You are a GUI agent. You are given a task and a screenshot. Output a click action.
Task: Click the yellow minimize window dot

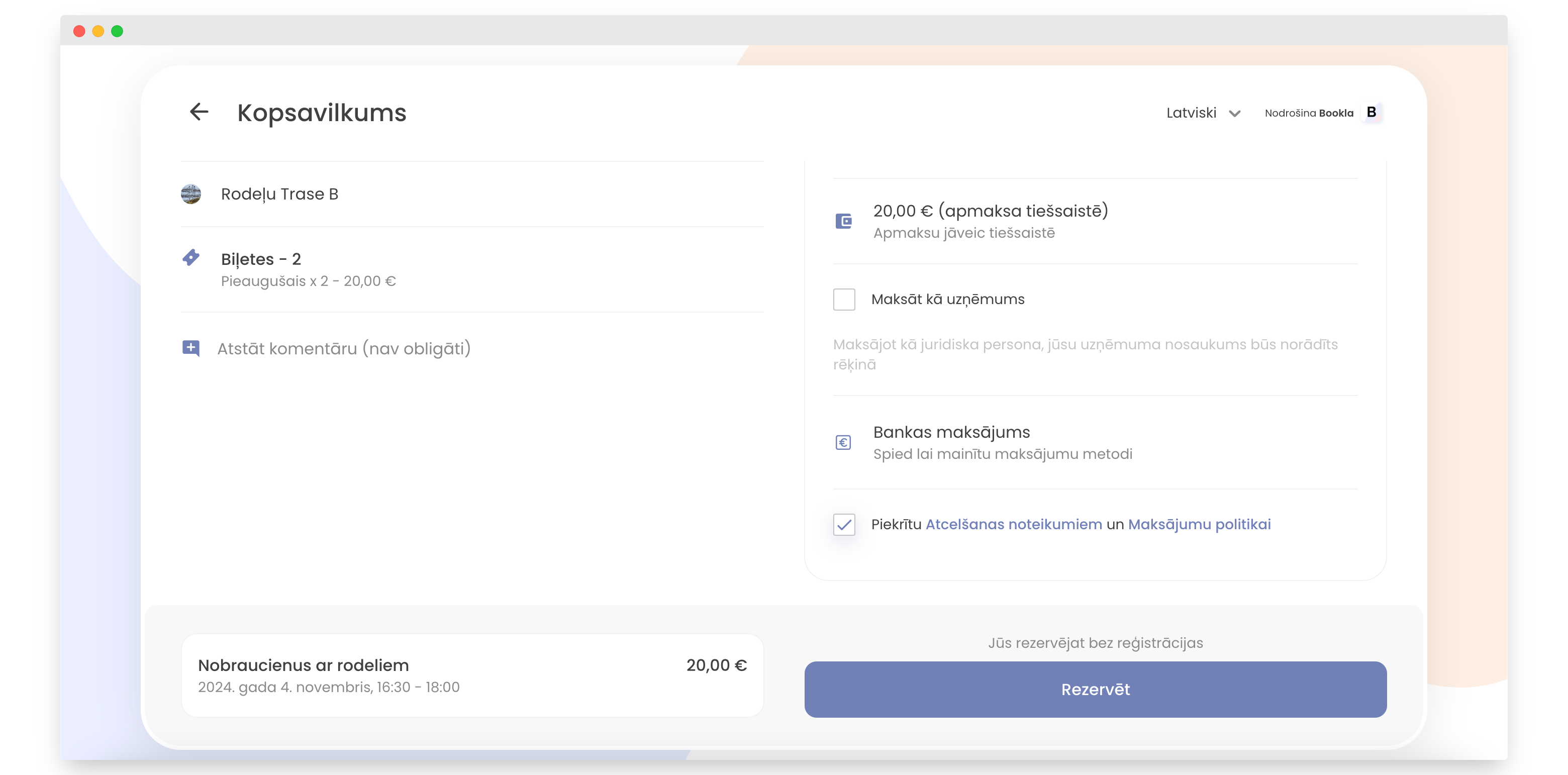pyautogui.click(x=98, y=31)
